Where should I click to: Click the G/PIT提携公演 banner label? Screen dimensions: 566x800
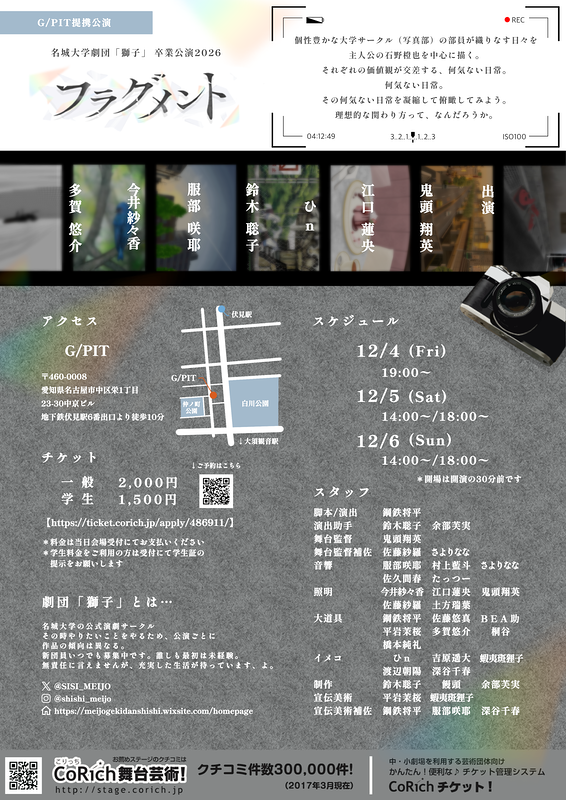point(76,23)
